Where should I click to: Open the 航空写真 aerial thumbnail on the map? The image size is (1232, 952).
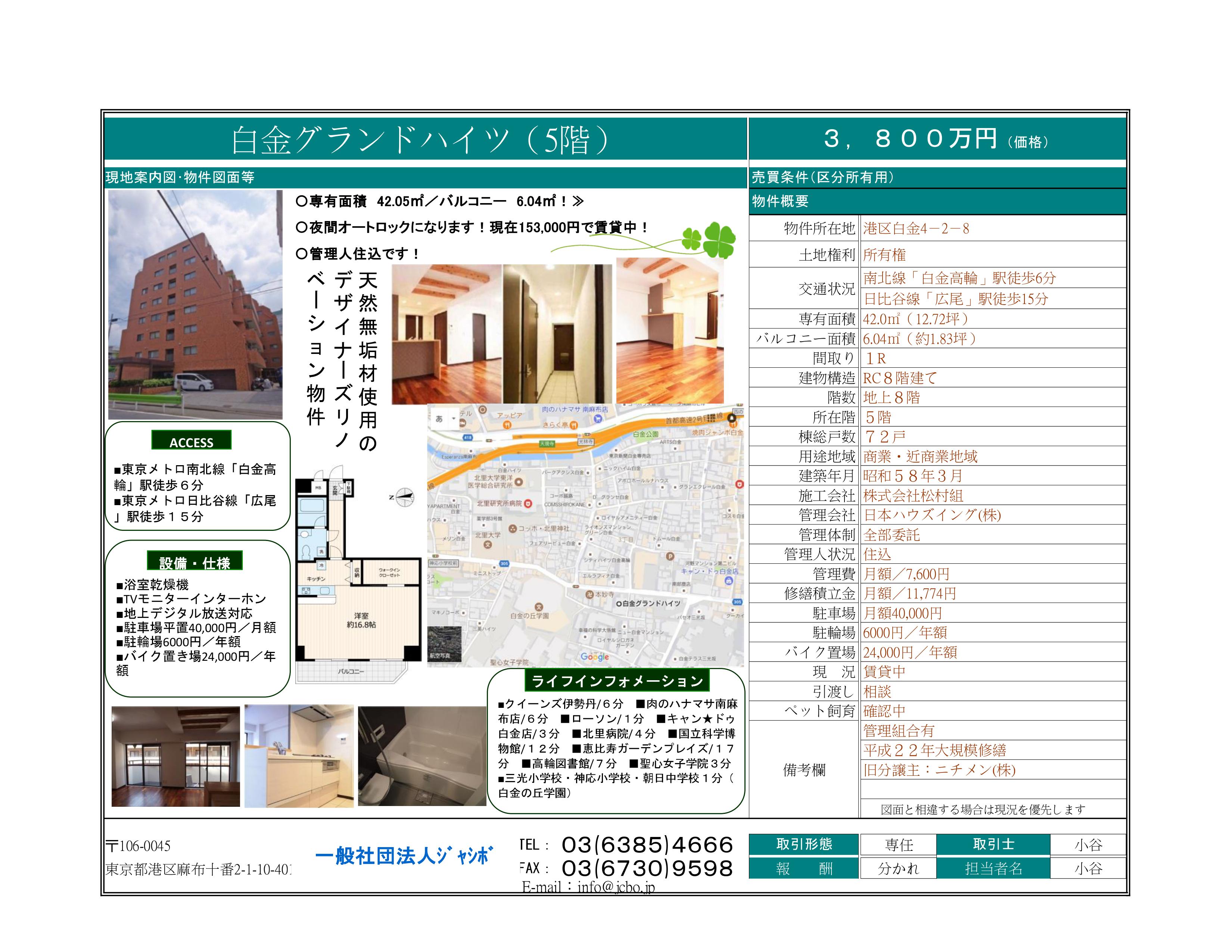(445, 644)
